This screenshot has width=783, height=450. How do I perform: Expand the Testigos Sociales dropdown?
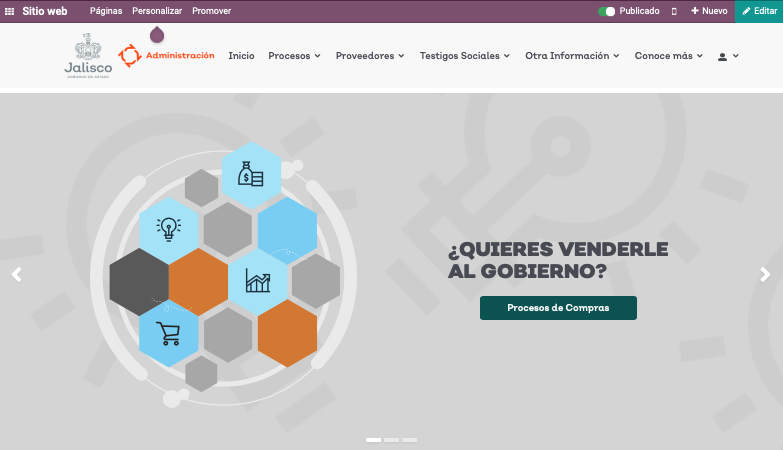[x=464, y=56]
